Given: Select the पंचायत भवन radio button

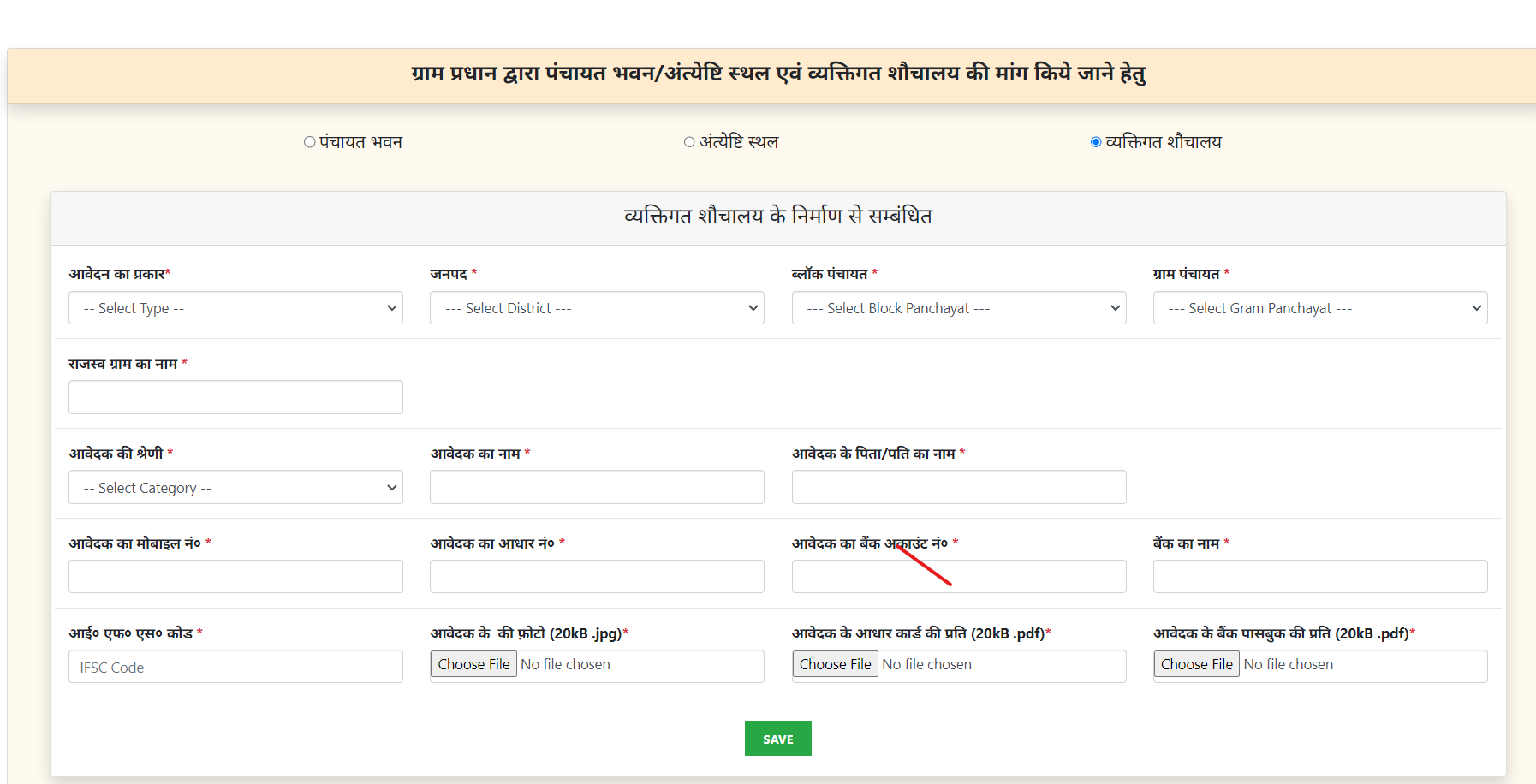Looking at the screenshot, I should coord(307,141).
